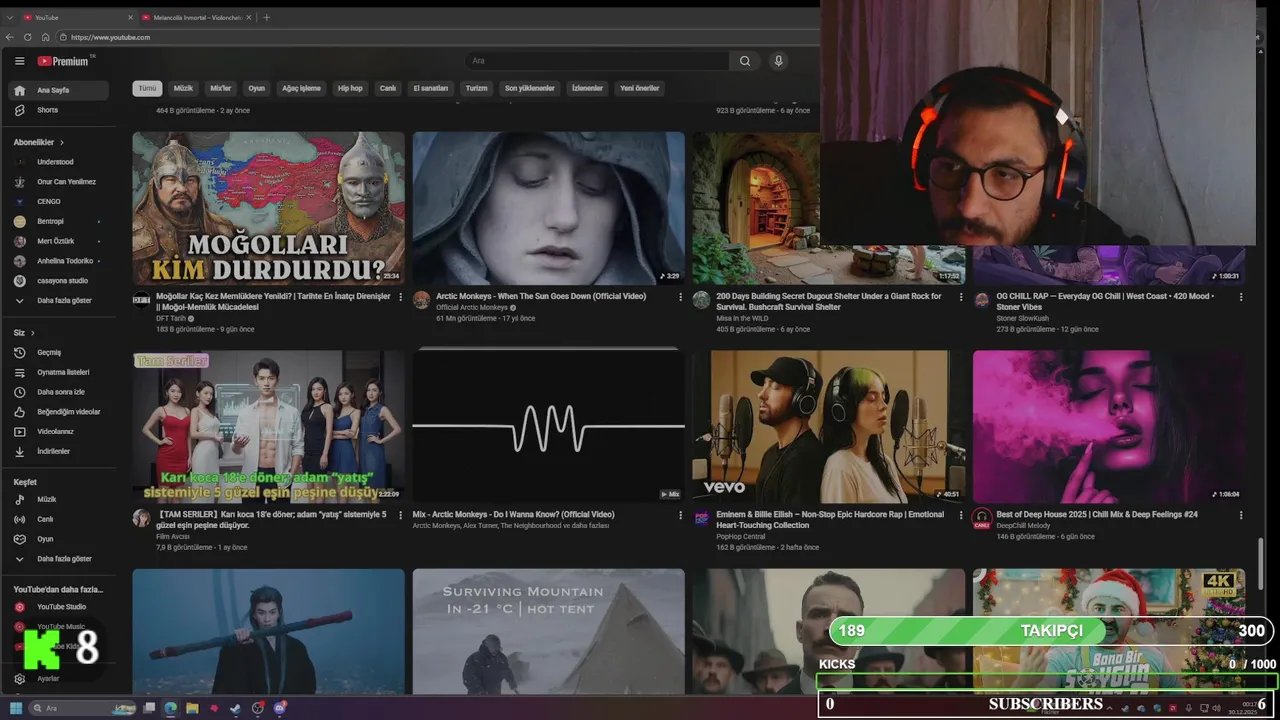Screen dimensions: 1280x720
Task: Open Windows Start menu
Action: click(16, 708)
